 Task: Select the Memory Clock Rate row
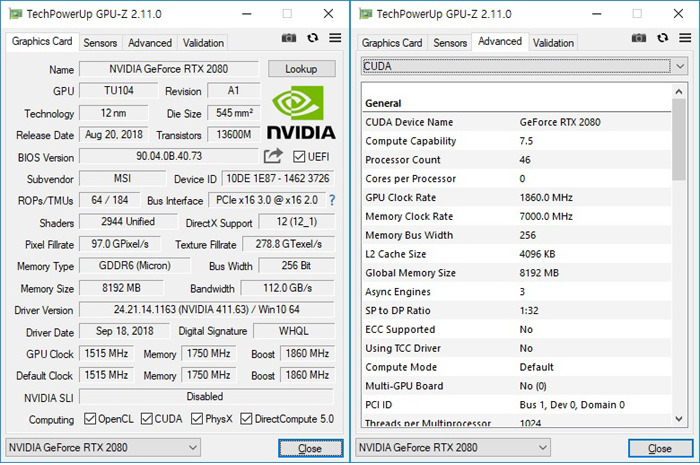click(x=516, y=216)
